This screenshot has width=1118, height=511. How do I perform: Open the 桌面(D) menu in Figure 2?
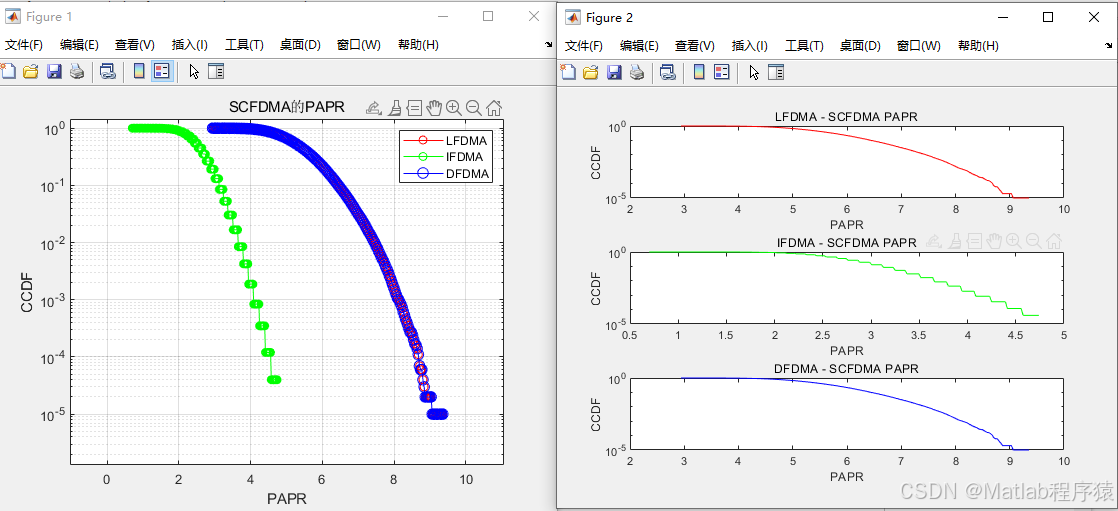click(x=861, y=46)
